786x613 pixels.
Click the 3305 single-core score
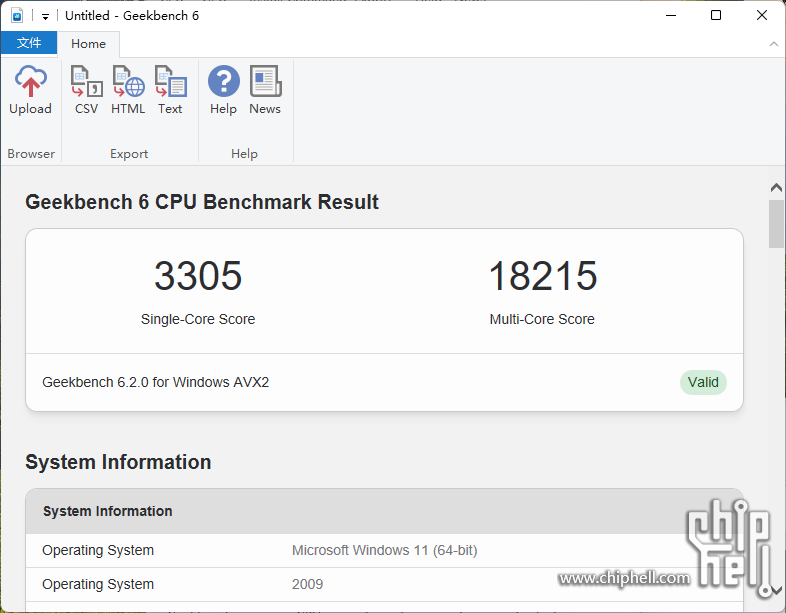[x=198, y=276]
